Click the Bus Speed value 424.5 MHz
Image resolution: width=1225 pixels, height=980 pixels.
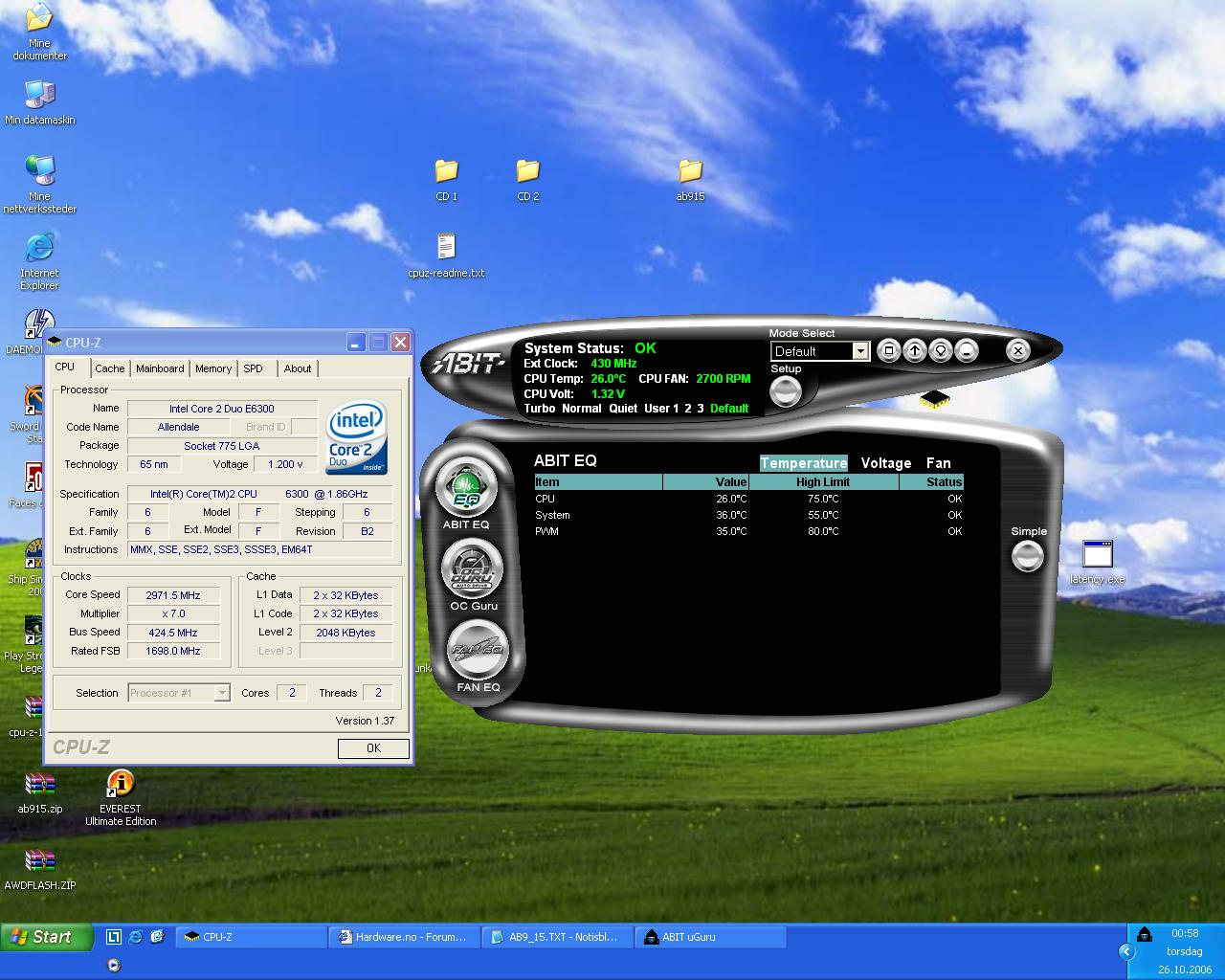tap(173, 633)
